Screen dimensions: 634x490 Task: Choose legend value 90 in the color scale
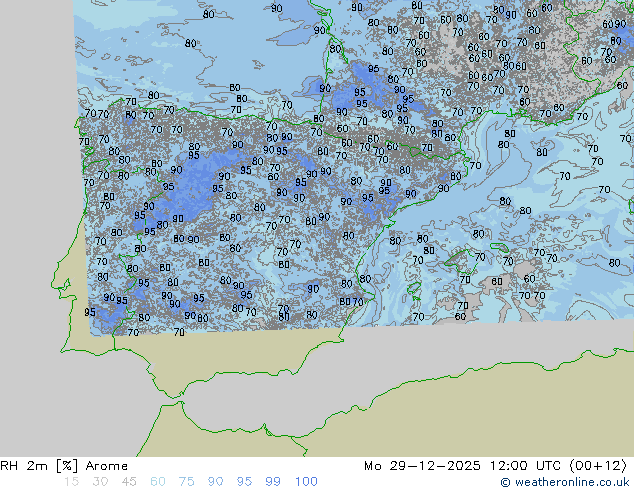point(215,482)
